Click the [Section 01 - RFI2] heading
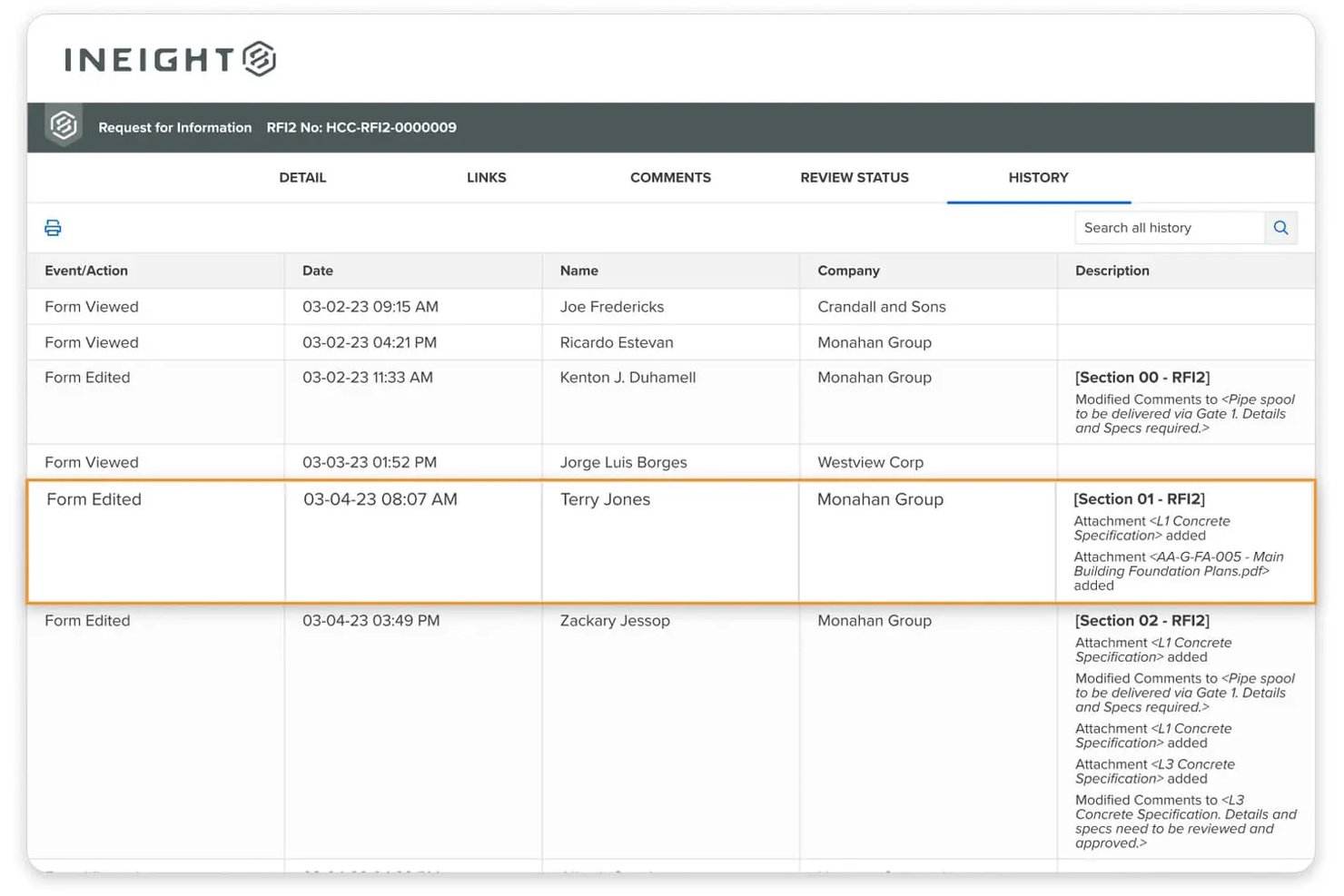Screen dimensions: 1344x896 (1139, 499)
